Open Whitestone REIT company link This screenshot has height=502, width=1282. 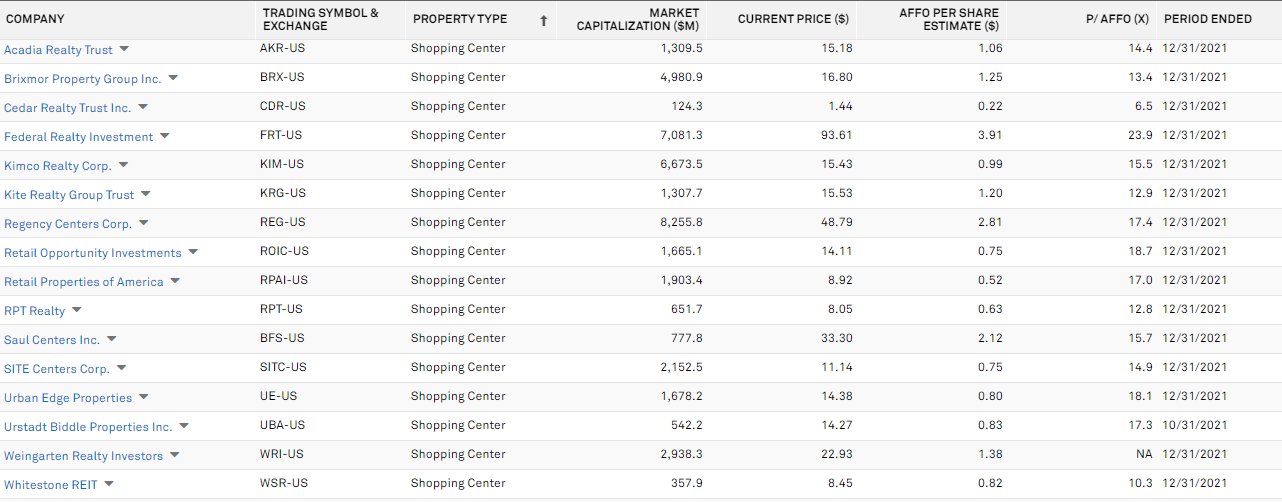[51, 485]
